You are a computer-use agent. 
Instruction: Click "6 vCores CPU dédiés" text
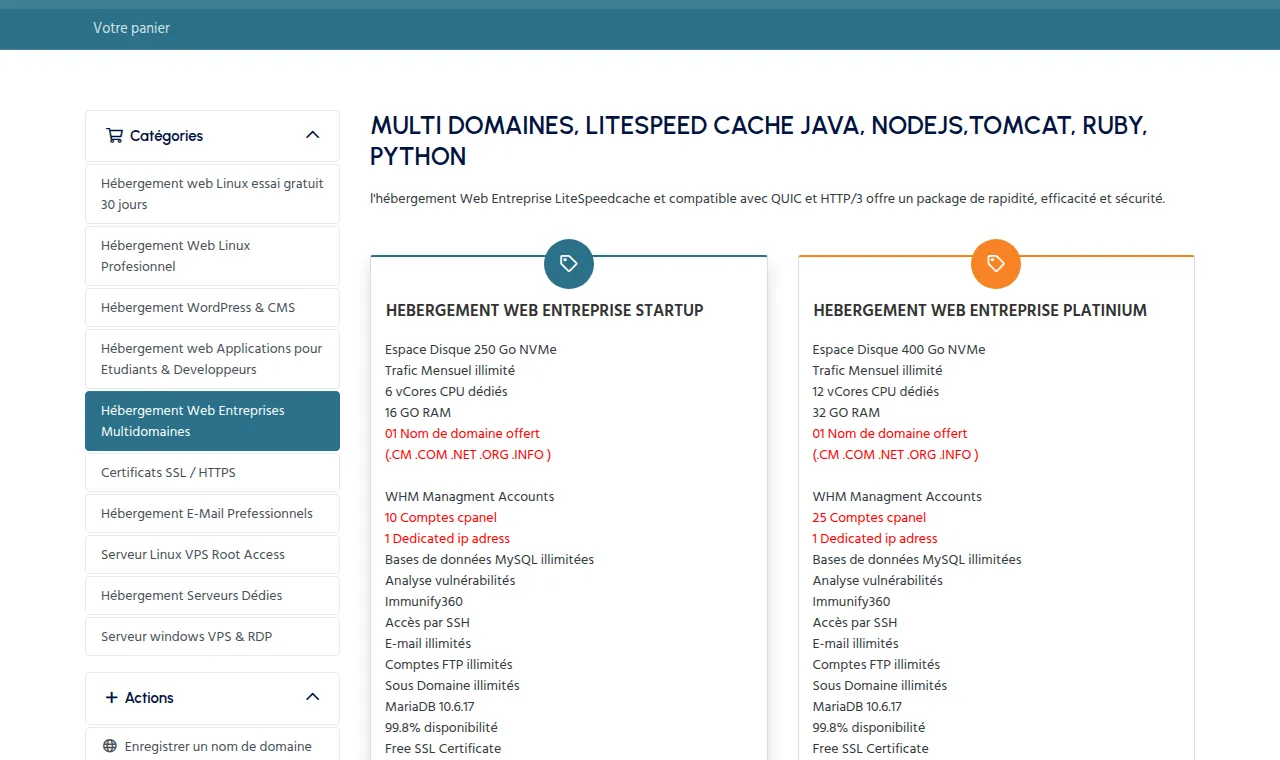pyautogui.click(x=446, y=391)
